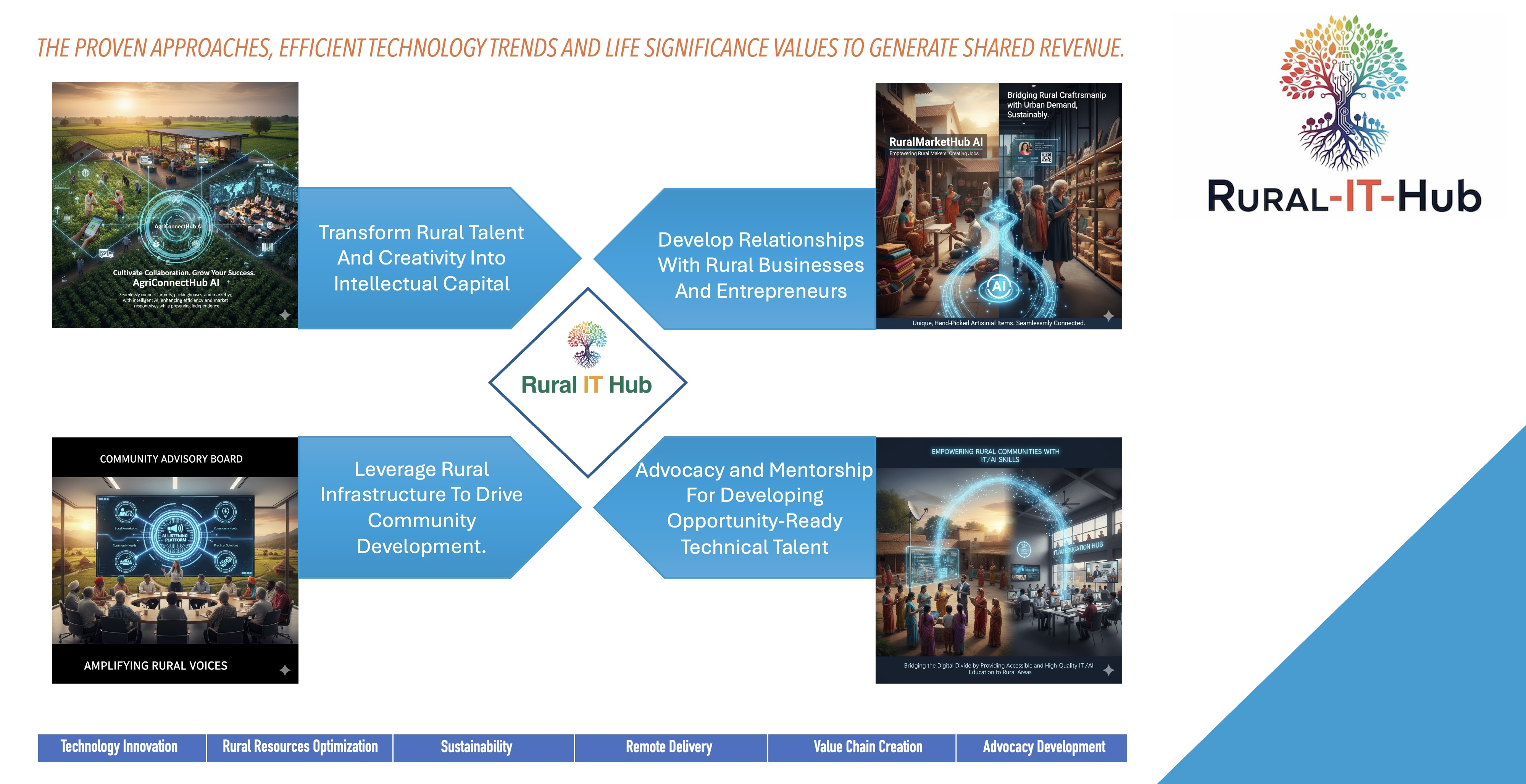Click Advocacy and Mentorship arrow box
Image resolution: width=1526 pixels, height=784 pixels.
753,508
